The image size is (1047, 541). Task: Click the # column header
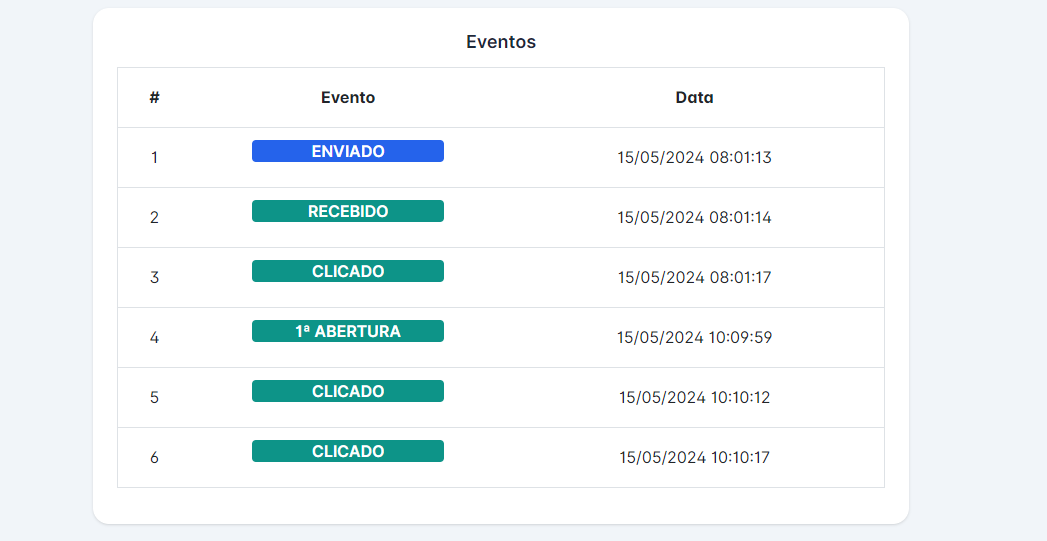[x=154, y=98]
